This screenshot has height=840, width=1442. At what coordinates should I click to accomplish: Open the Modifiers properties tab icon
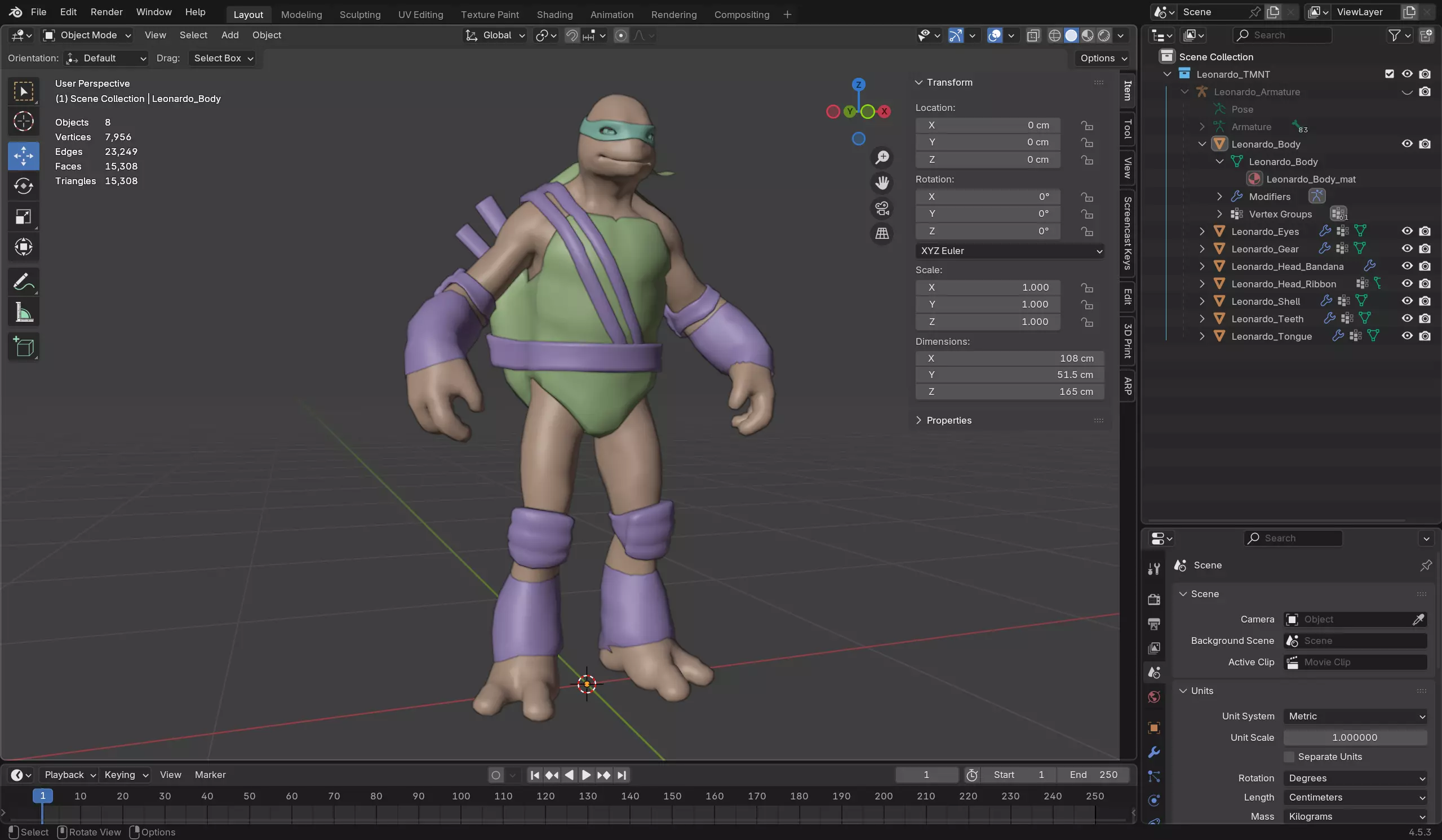[1154, 752]
